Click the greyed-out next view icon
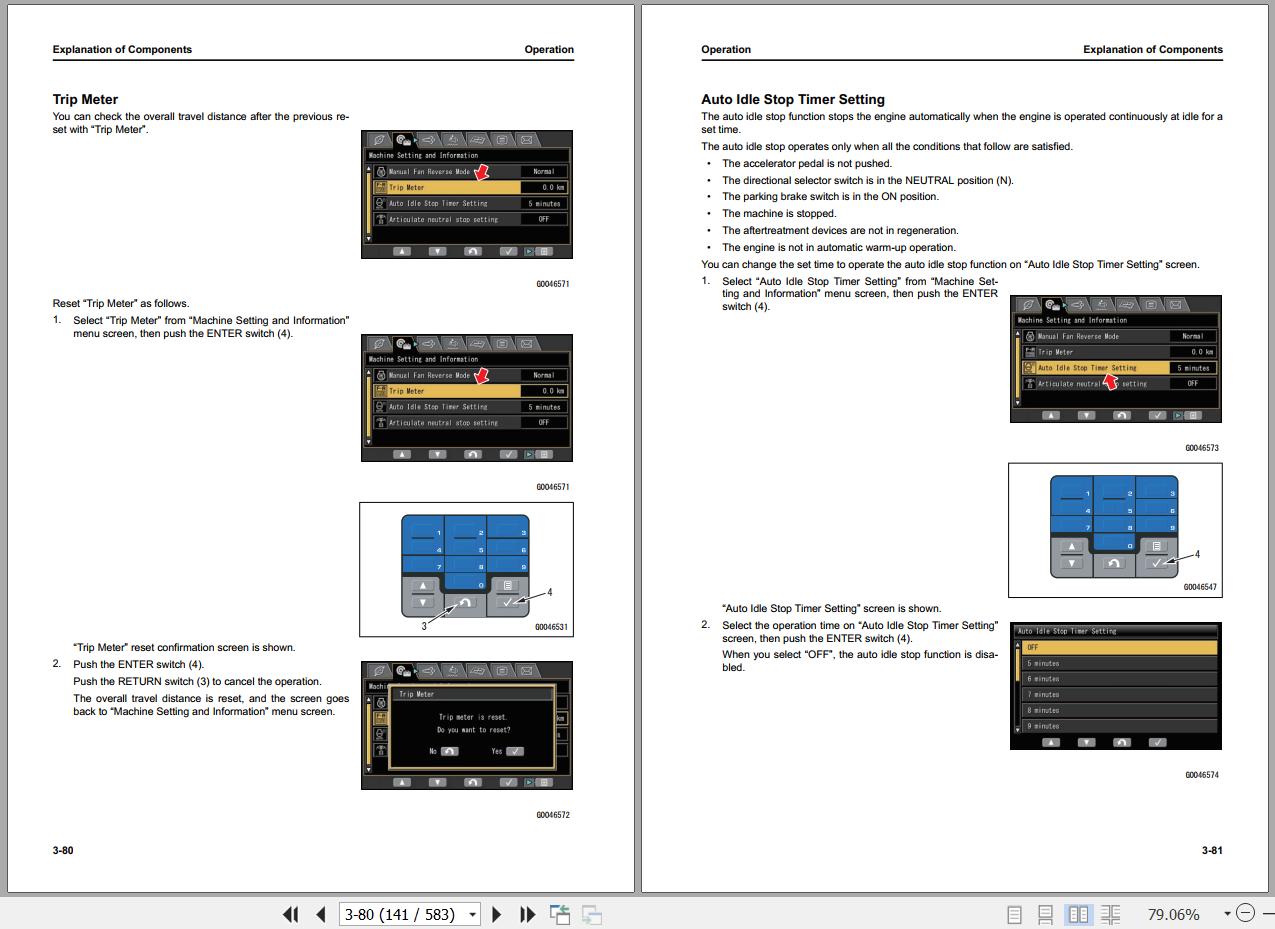This screenshot has width=1275, height=929. pyautogui.click(x=591, y=914)
